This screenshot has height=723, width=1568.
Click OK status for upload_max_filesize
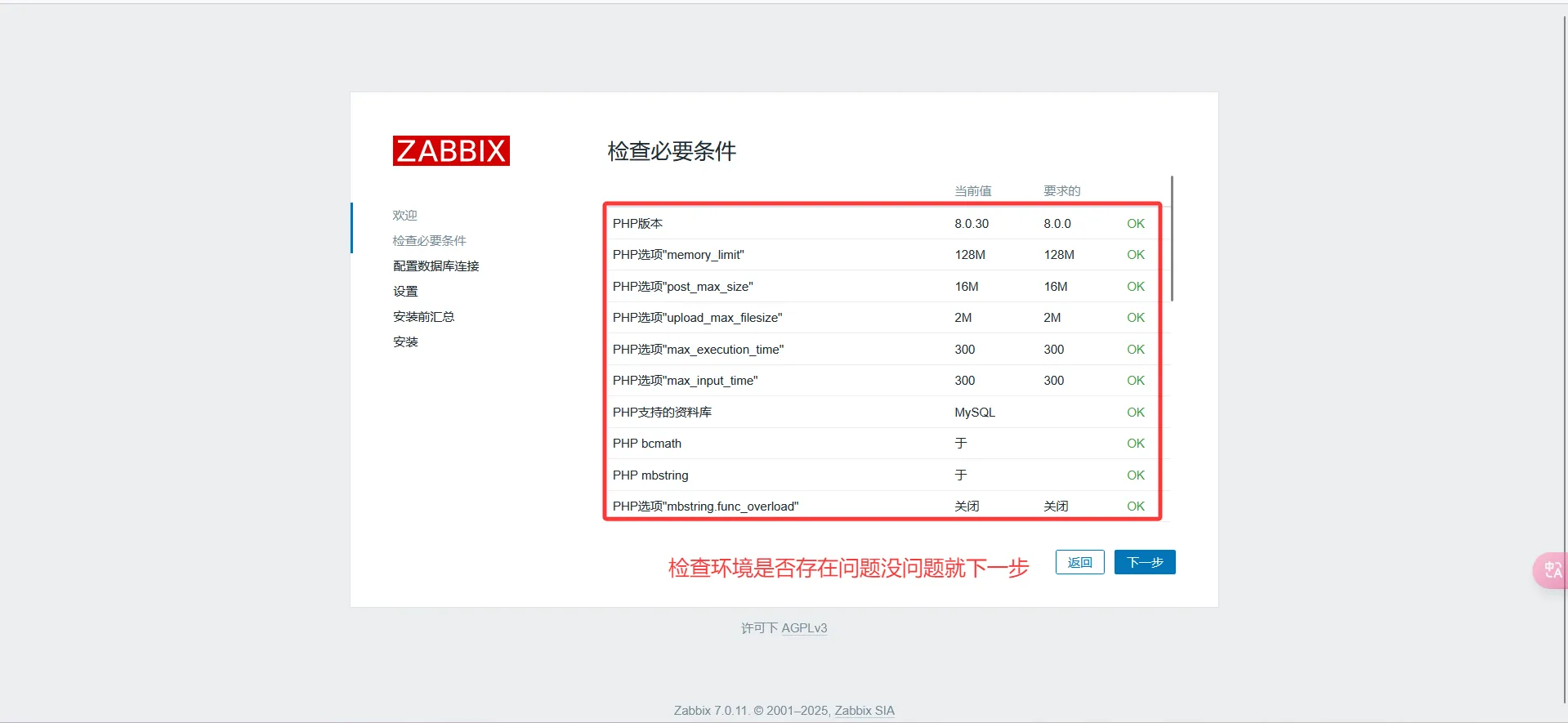coord(1136,318)
